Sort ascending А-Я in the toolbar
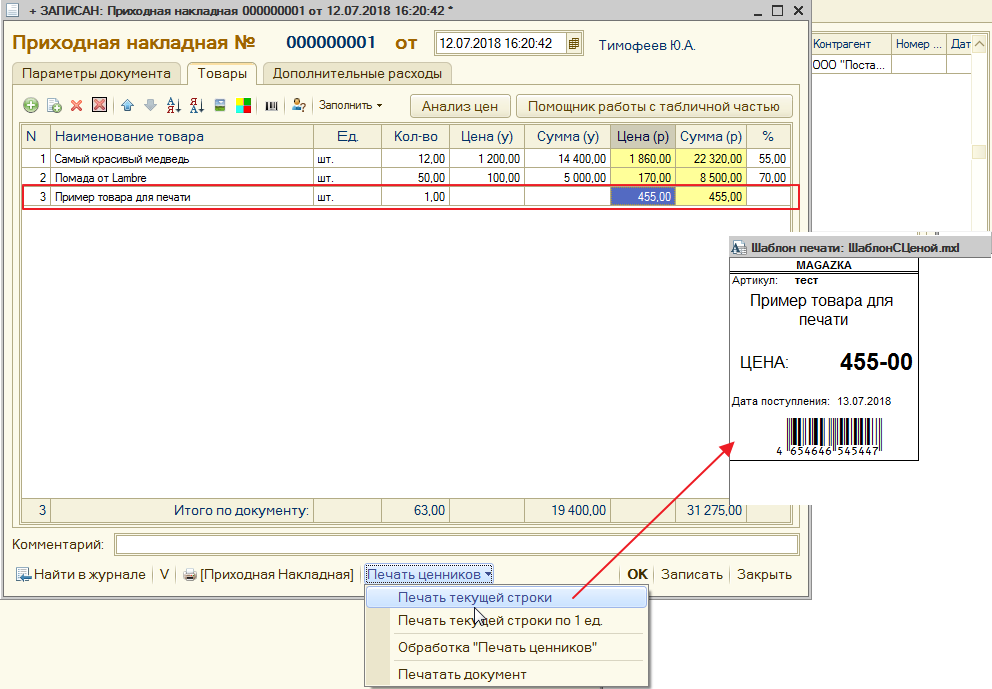This screenshot has height=689, width=992. tap(173, 106)
